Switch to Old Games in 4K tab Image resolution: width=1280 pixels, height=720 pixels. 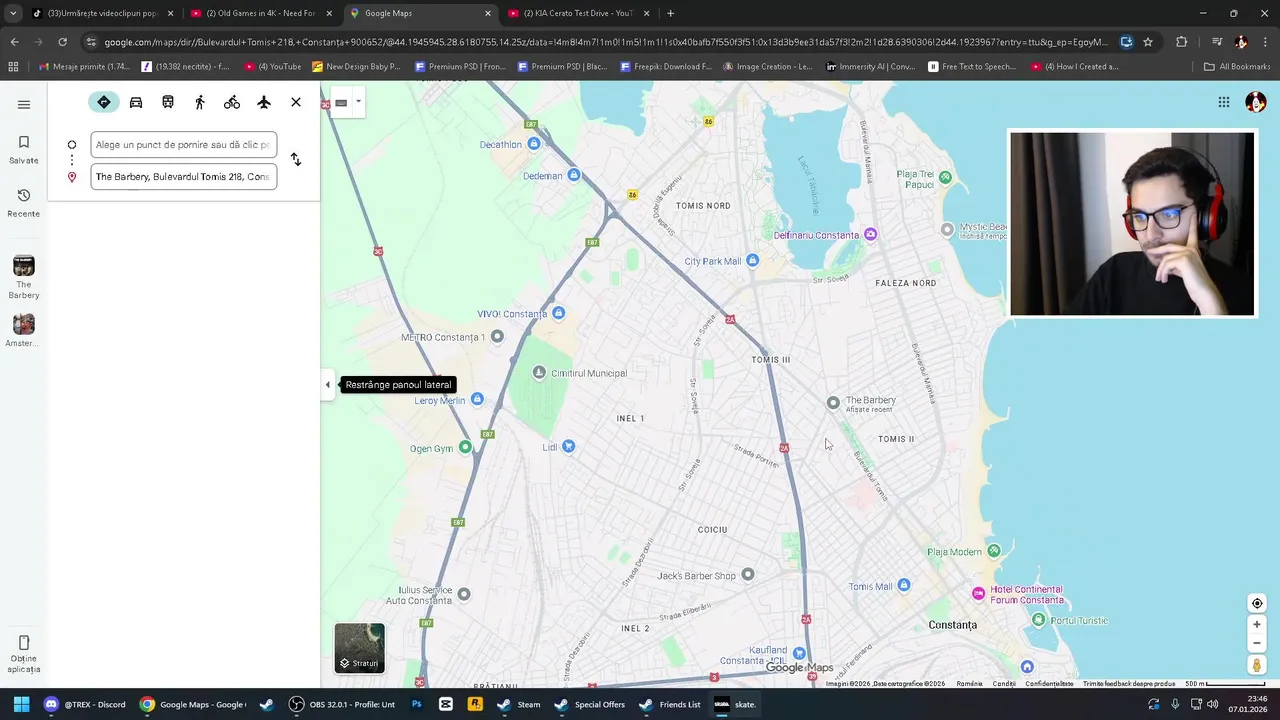(261, 13)
